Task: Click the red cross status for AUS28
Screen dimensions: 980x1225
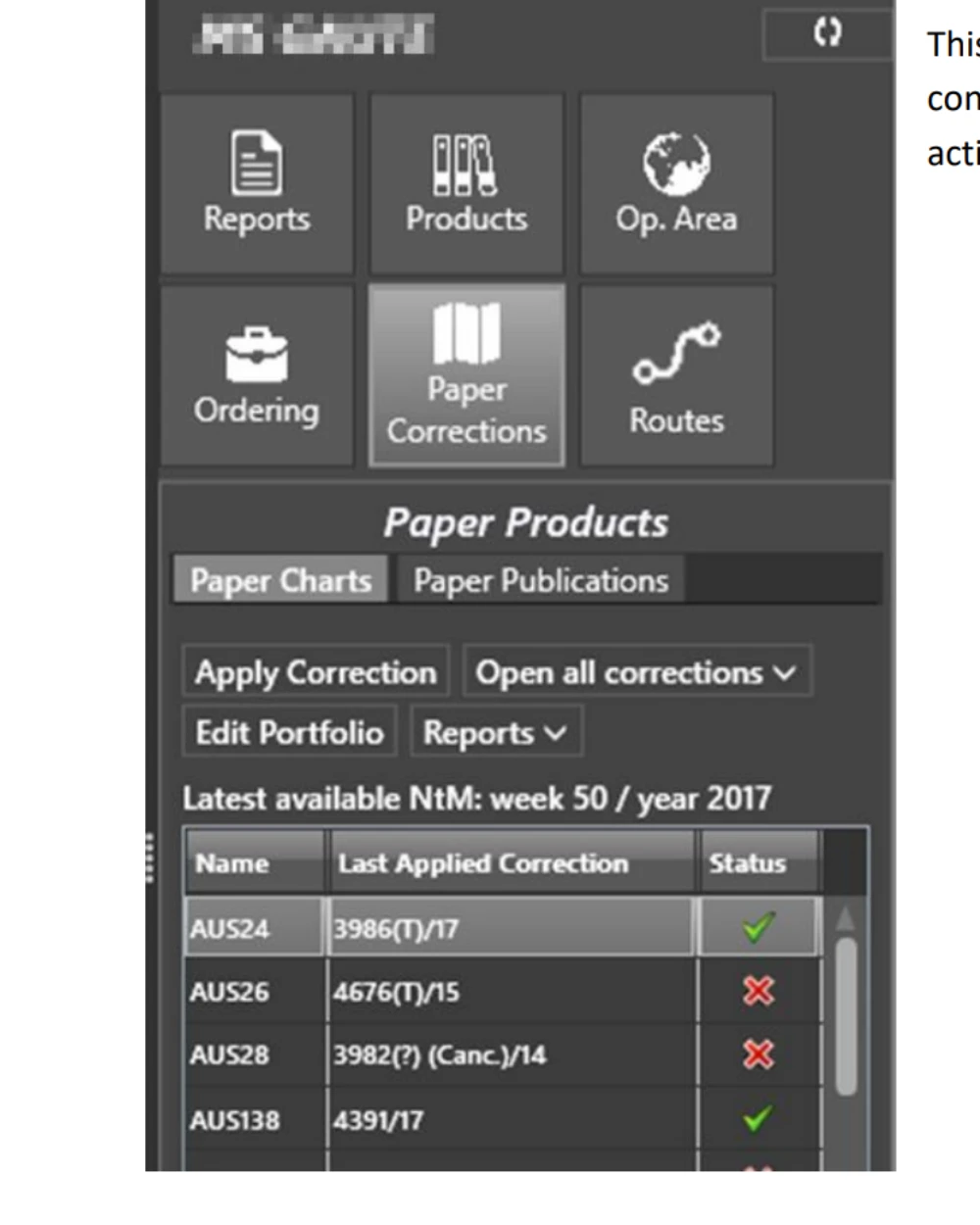Action: [x=758, y=1054]
